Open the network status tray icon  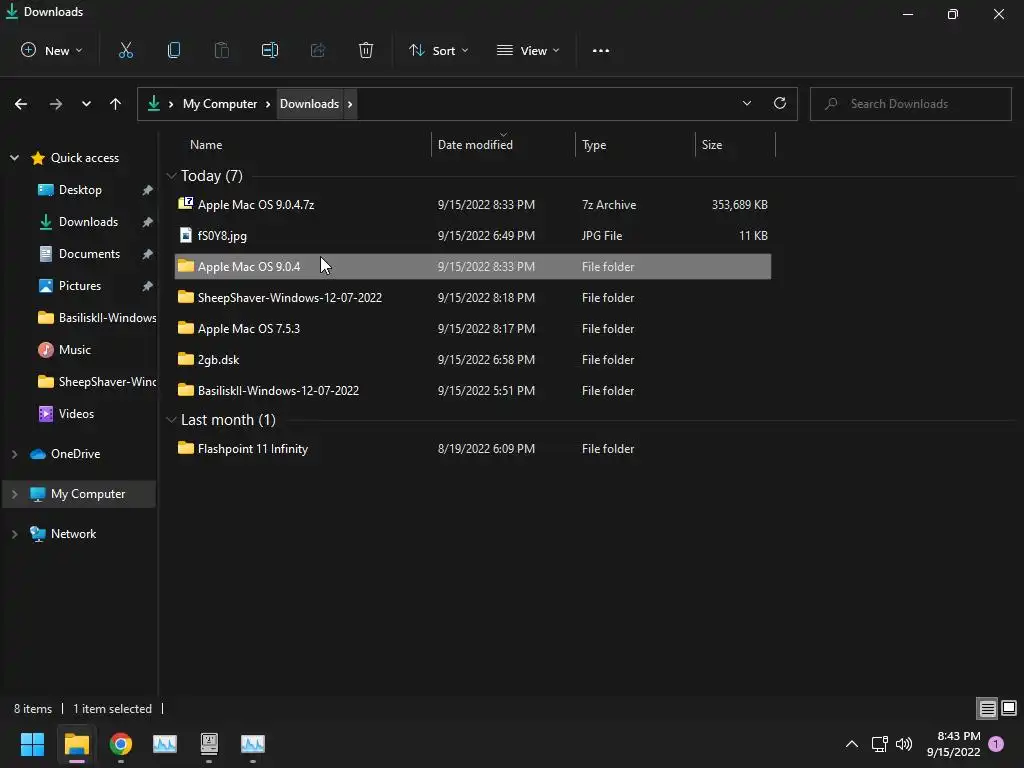click(x=879, y=744)
